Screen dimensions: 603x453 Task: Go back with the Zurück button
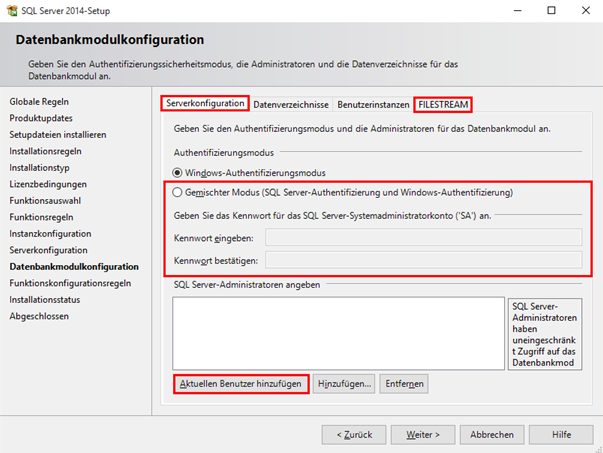point(354,435)
